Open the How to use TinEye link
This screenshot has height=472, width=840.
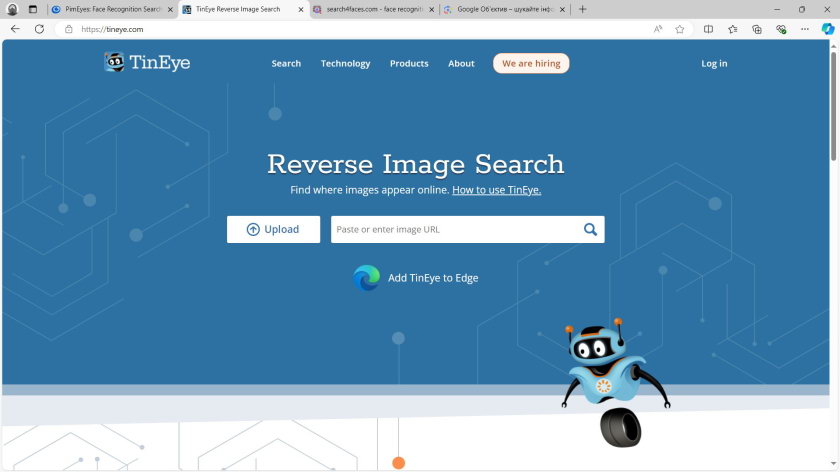(x=496, y=190)
